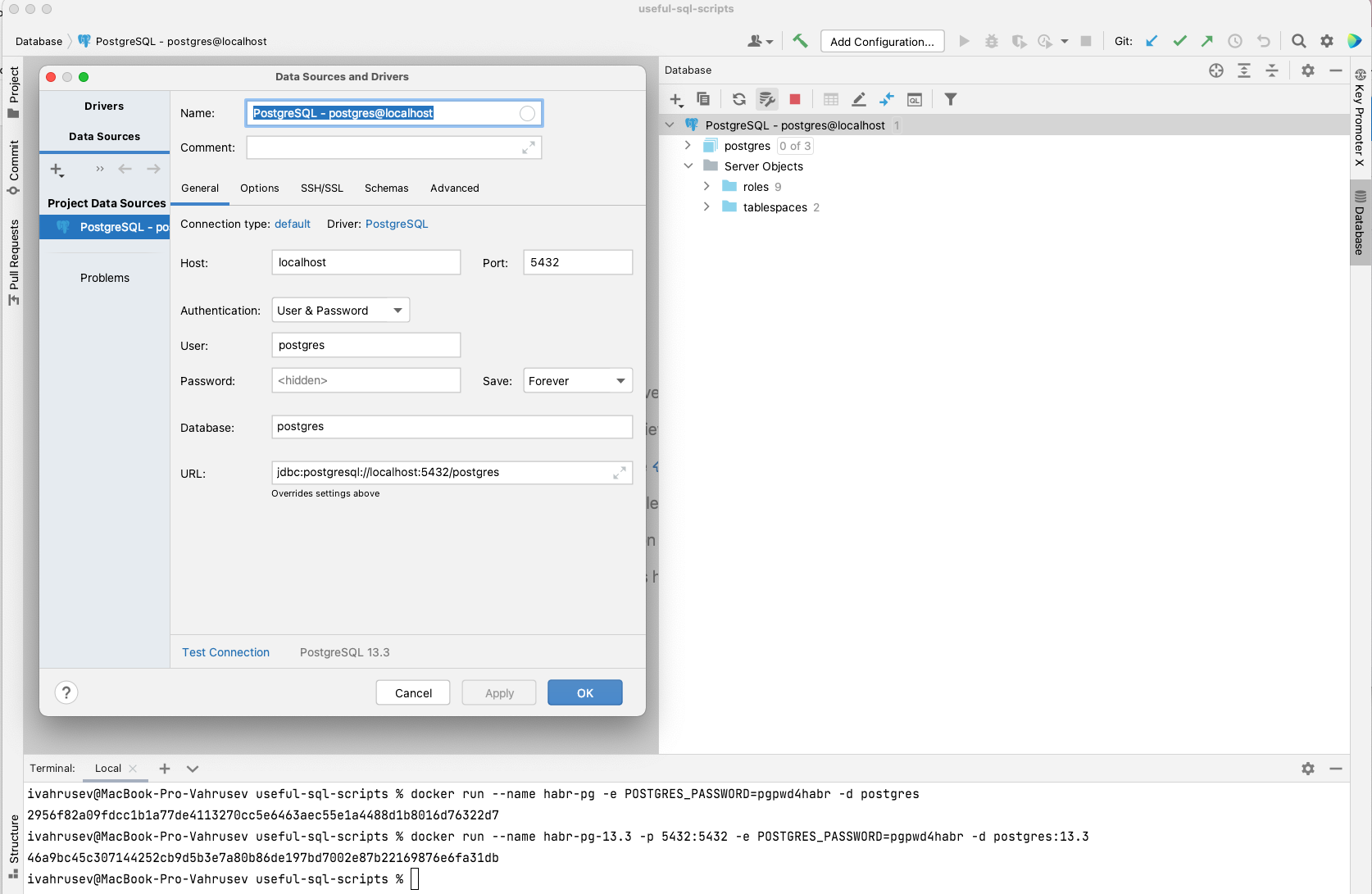Image resolution: width=1372 pixels, height=894 pixels.
Task: Hide the Database panel
Action: click(x=1336, y=70)
